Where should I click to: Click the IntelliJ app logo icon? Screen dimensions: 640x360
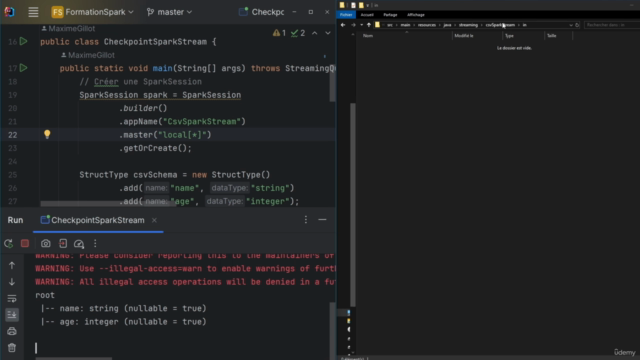pyautogui.click(x=9, y=12)
